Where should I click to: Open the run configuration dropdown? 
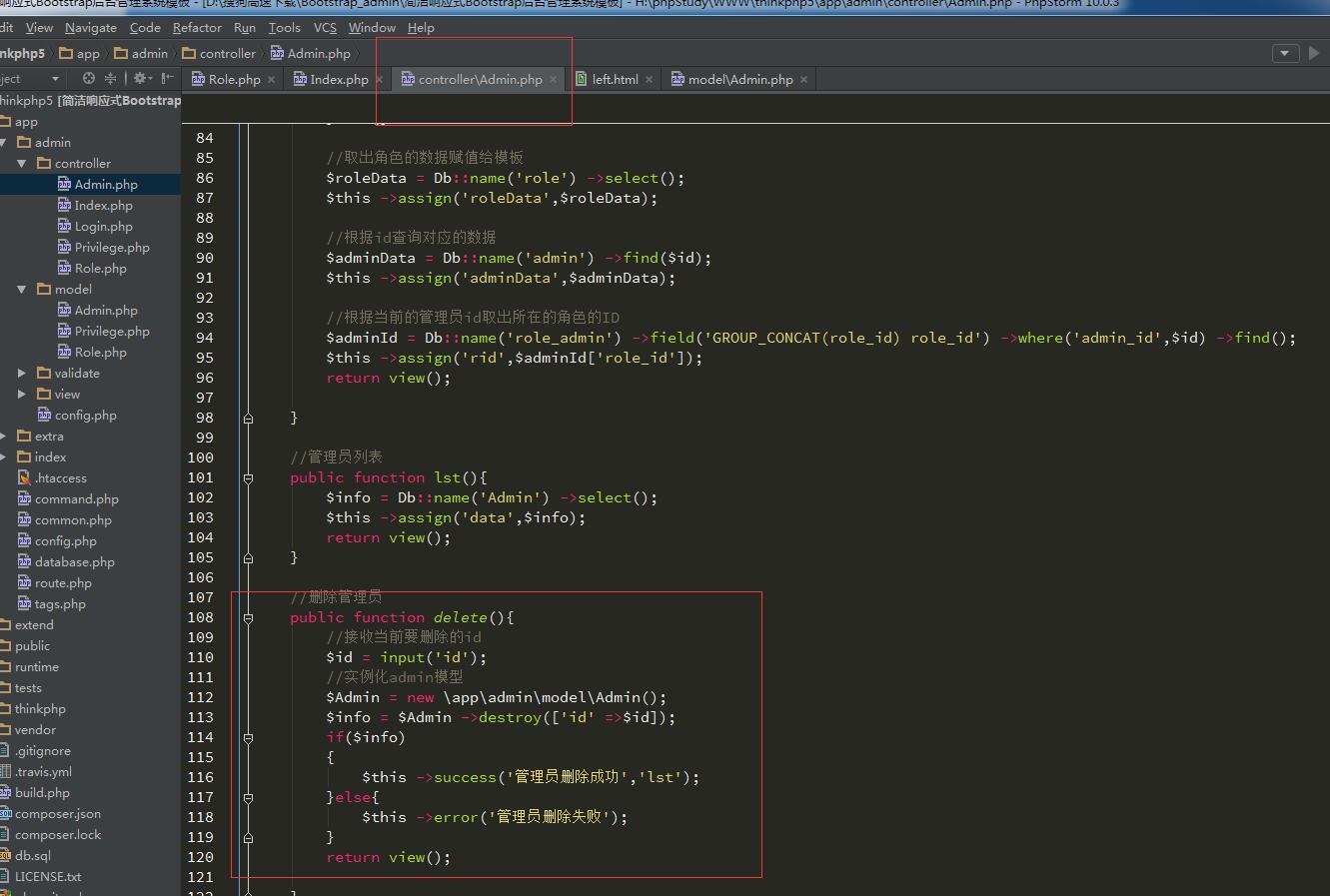(x=1285, y=53)
